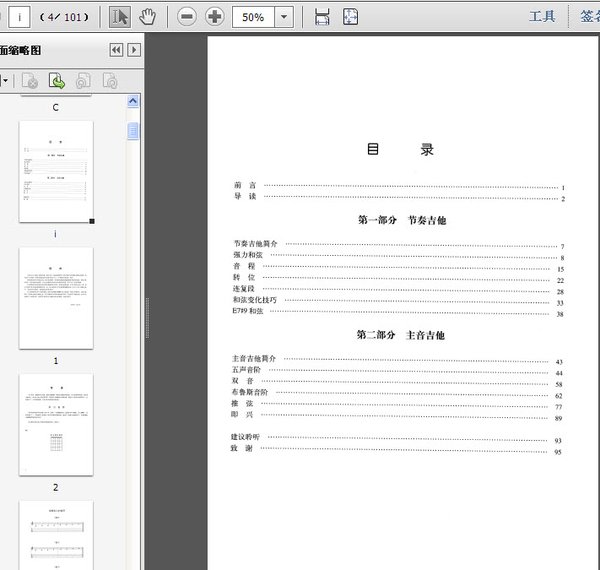
Task: Click the green rotate-page thumbnail icon
Action: click(x=57, y=81)
